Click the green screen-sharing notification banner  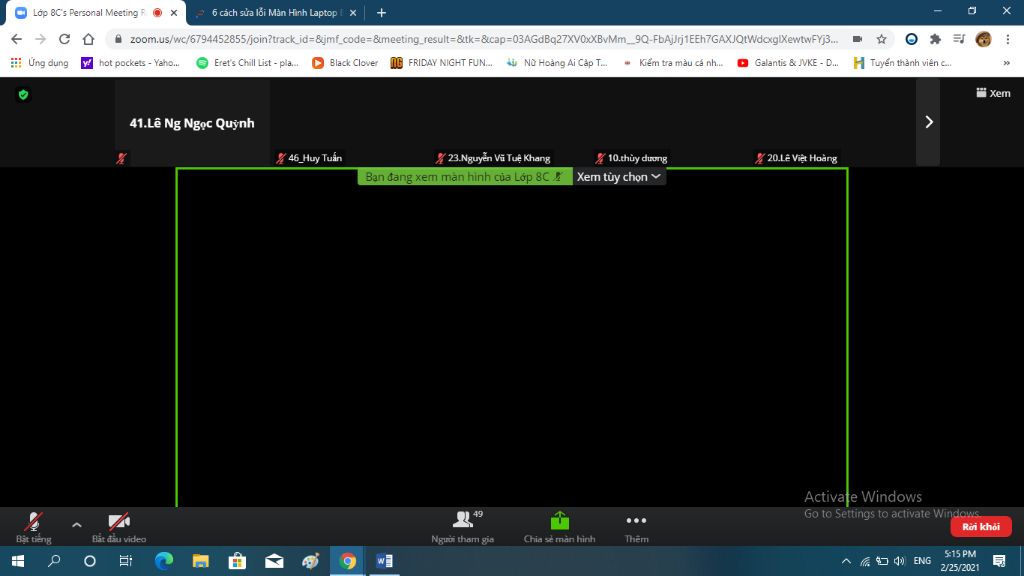tap(465, 177)
